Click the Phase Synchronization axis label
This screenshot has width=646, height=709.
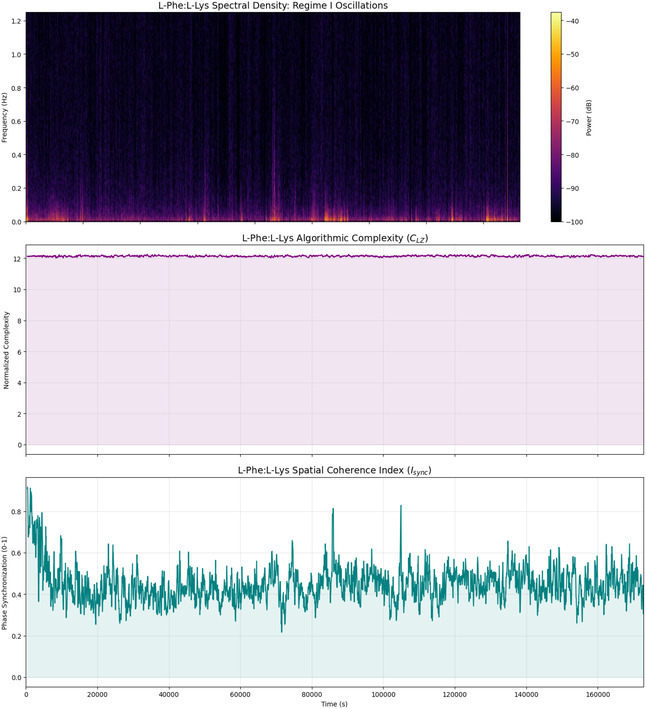click(x=5, y=583)
